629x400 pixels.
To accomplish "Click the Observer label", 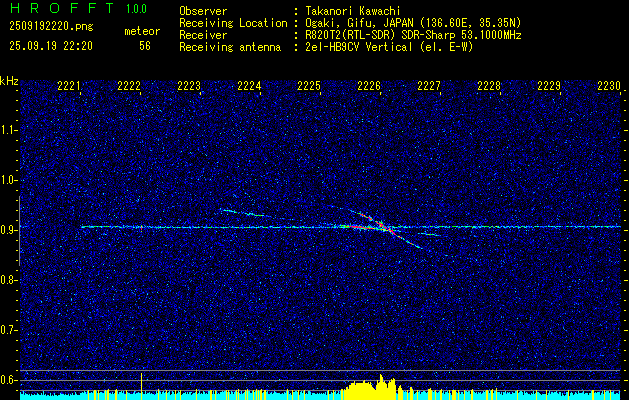I will click(203, 11).
